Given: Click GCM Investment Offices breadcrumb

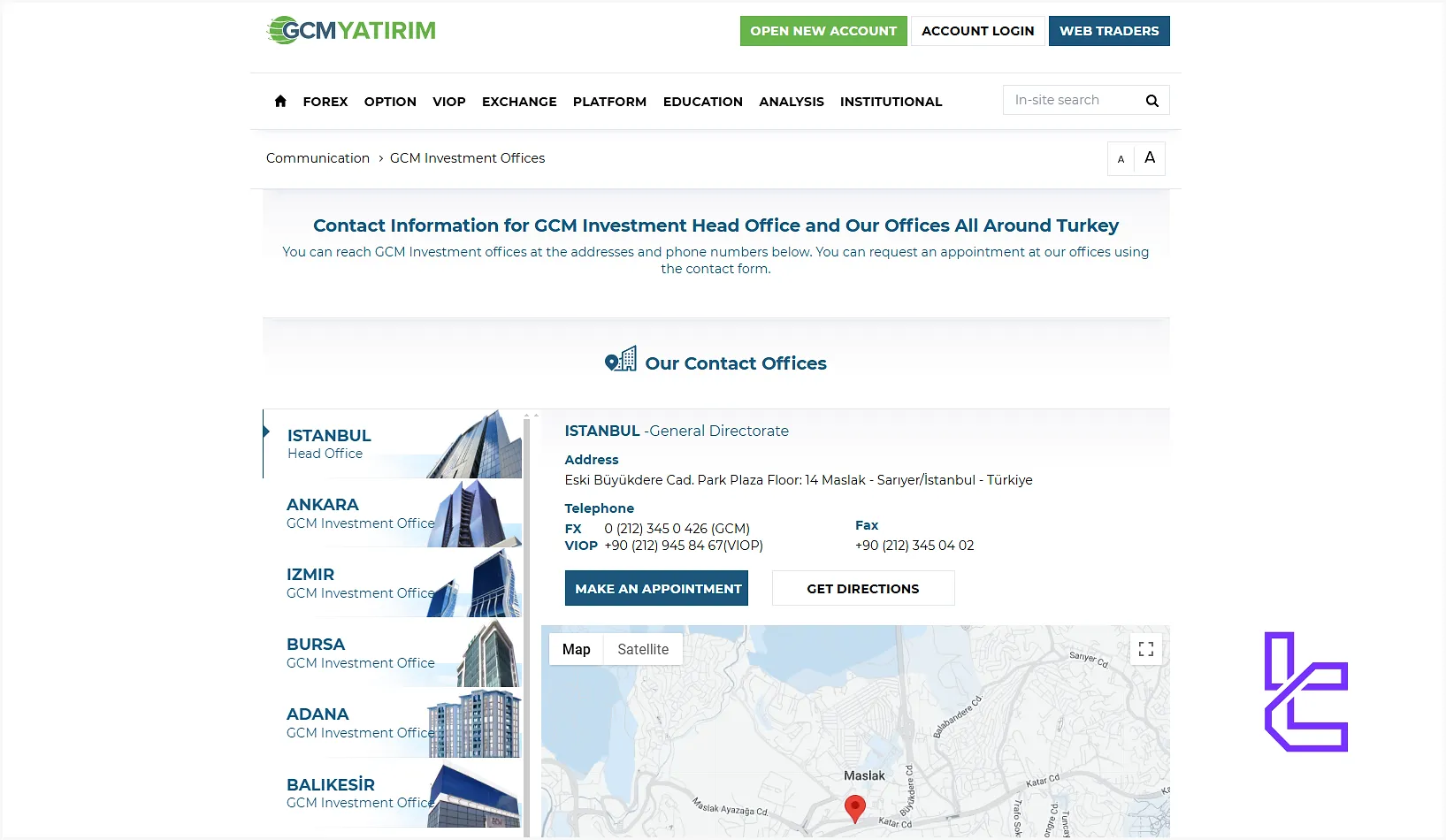Looking at the screenshot, I should pyautogui.click(x=467, y=158).
